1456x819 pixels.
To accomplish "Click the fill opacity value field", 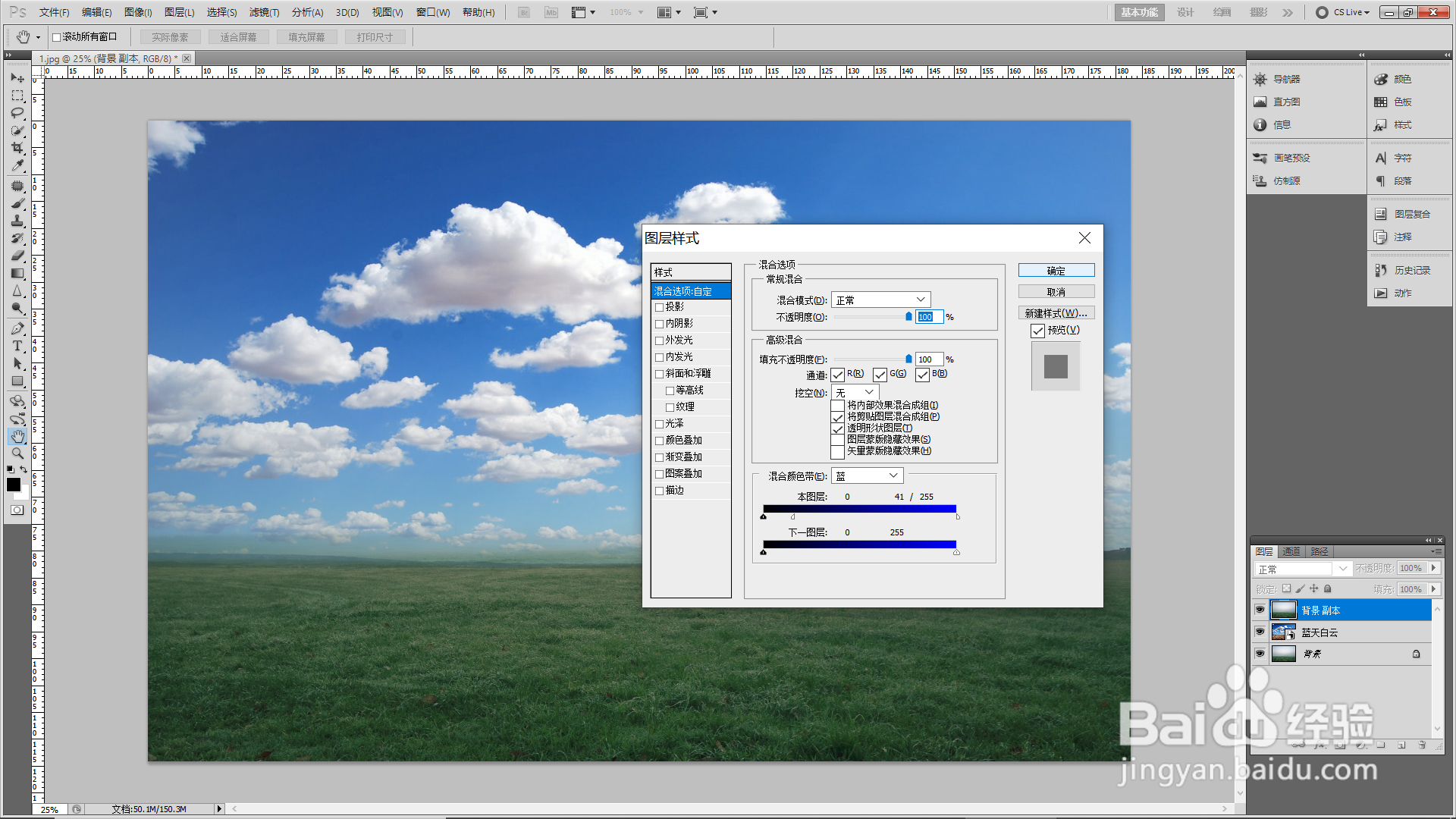I will pyautogui.click(x=928, y=359).
